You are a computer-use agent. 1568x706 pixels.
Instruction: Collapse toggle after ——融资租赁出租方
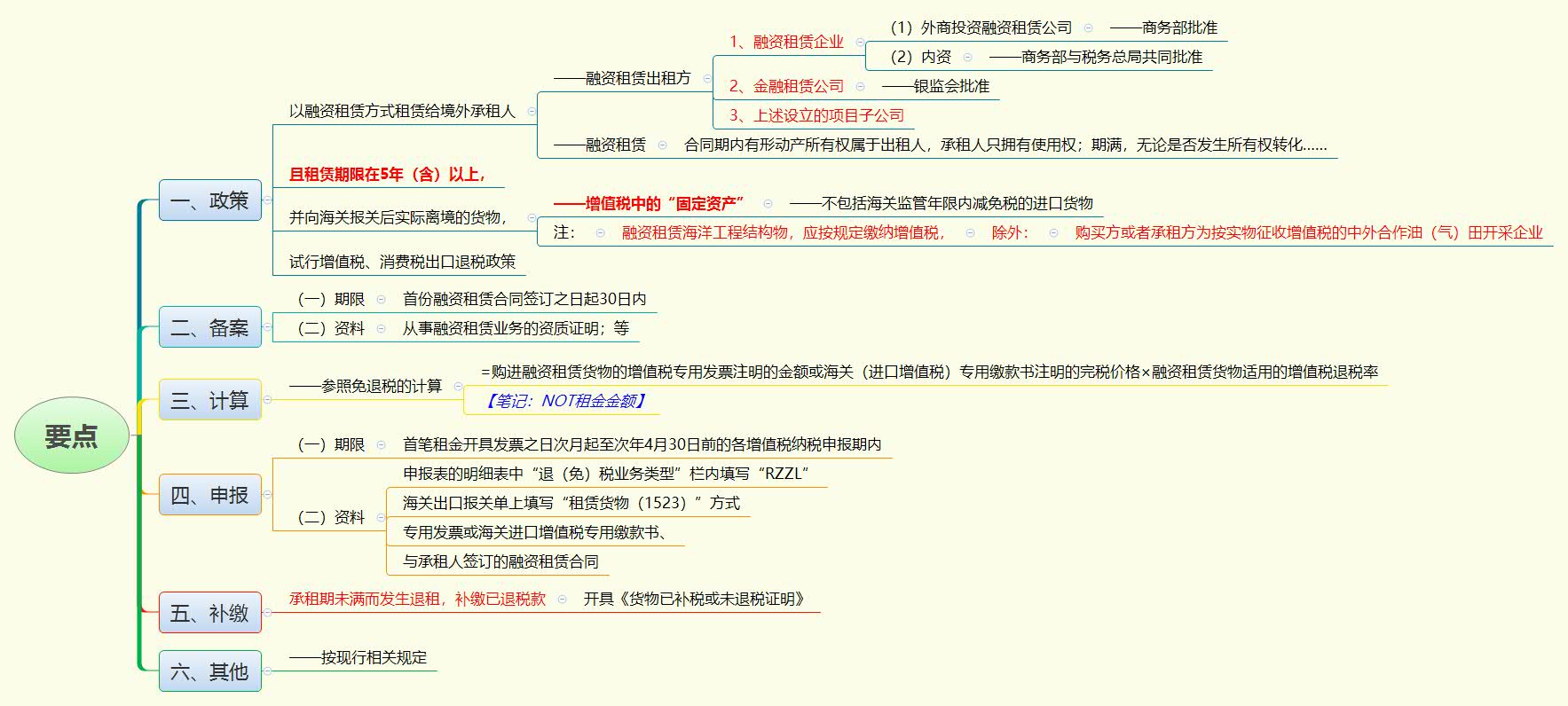point(707,78)
